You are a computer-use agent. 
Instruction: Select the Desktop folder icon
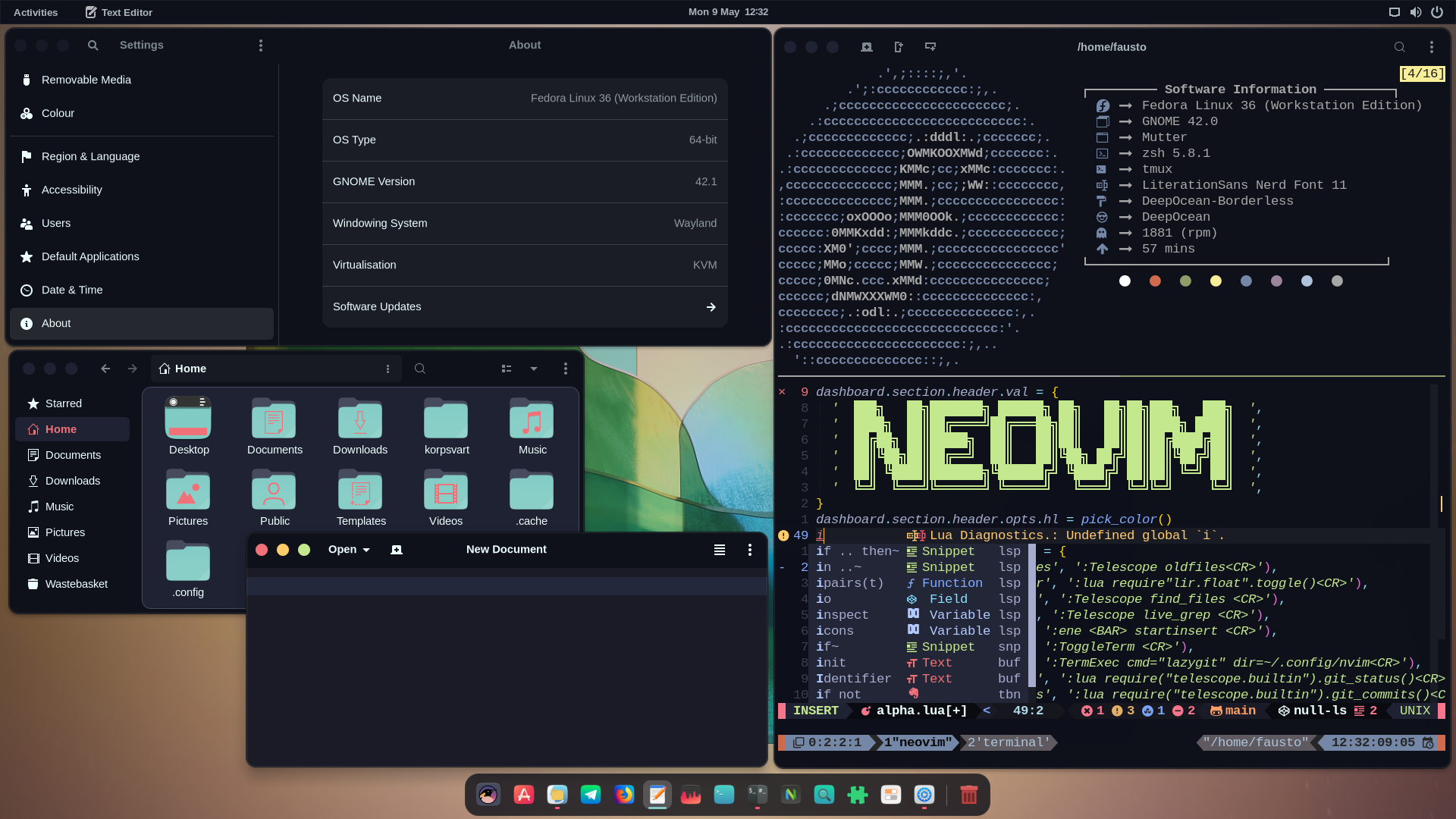coord(188,418)
